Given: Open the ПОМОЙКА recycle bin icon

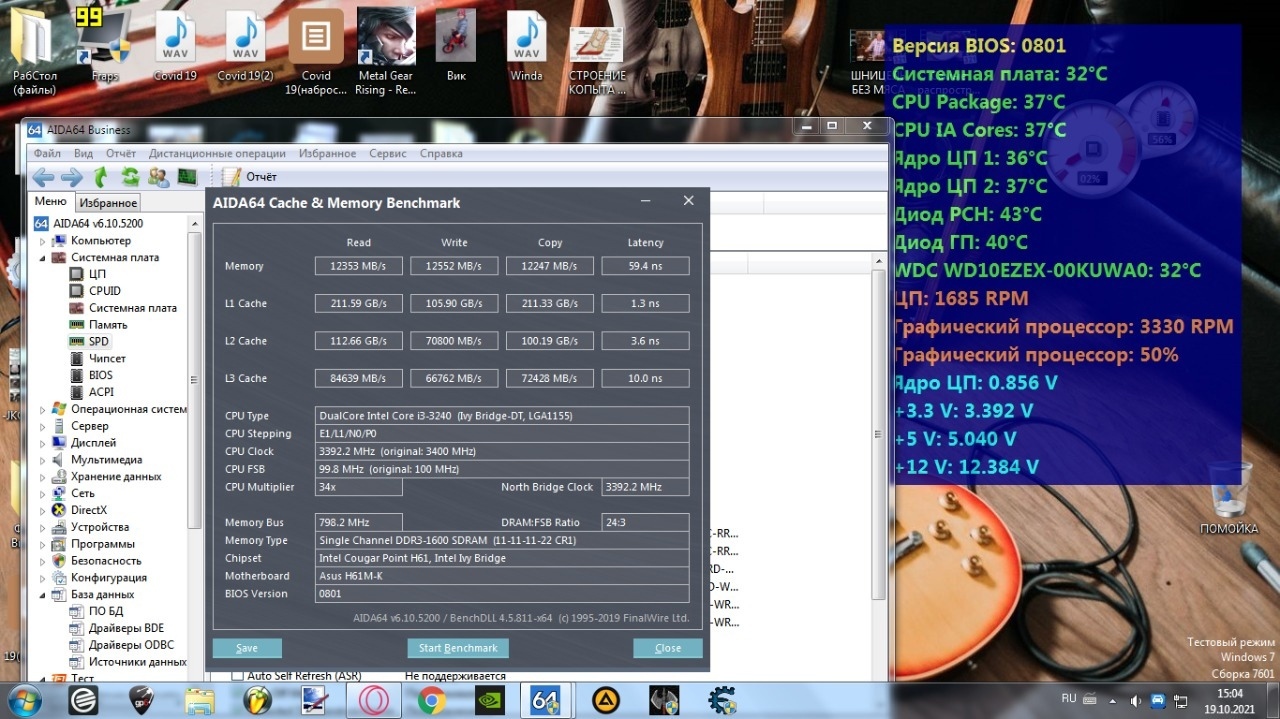Looking at the screenshot, I should click(x=1229, y=500).
